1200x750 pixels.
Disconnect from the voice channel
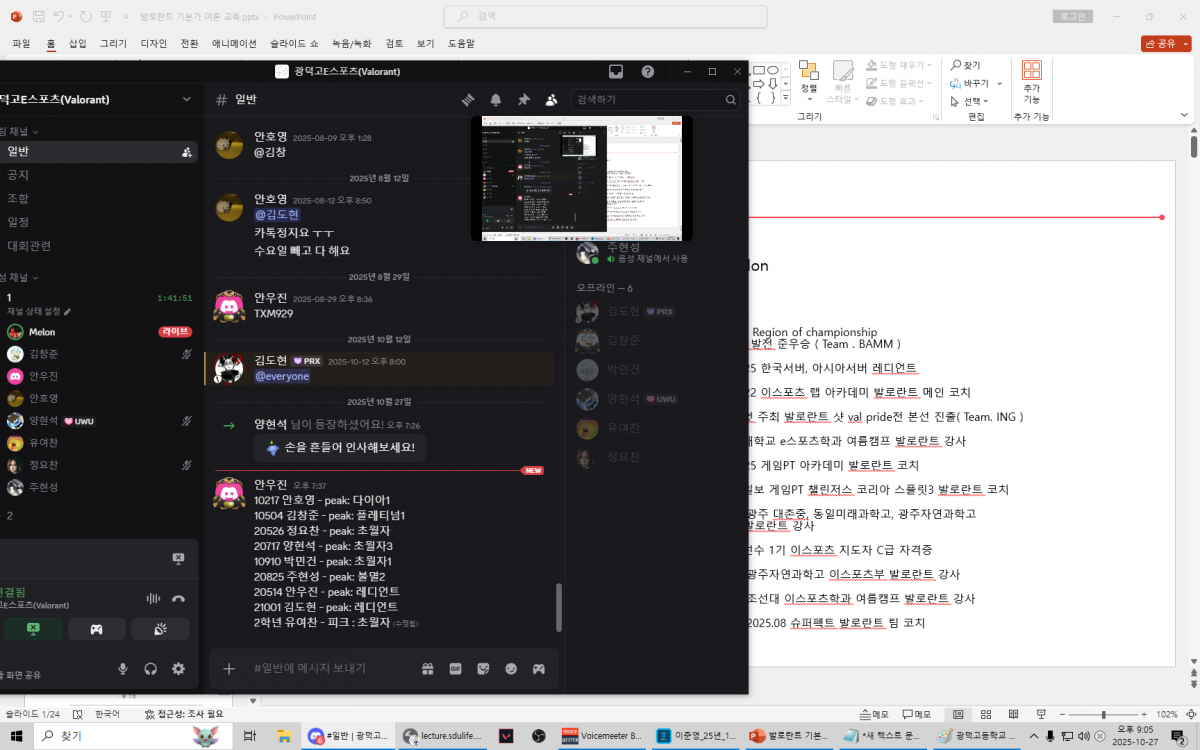(178, 598)
